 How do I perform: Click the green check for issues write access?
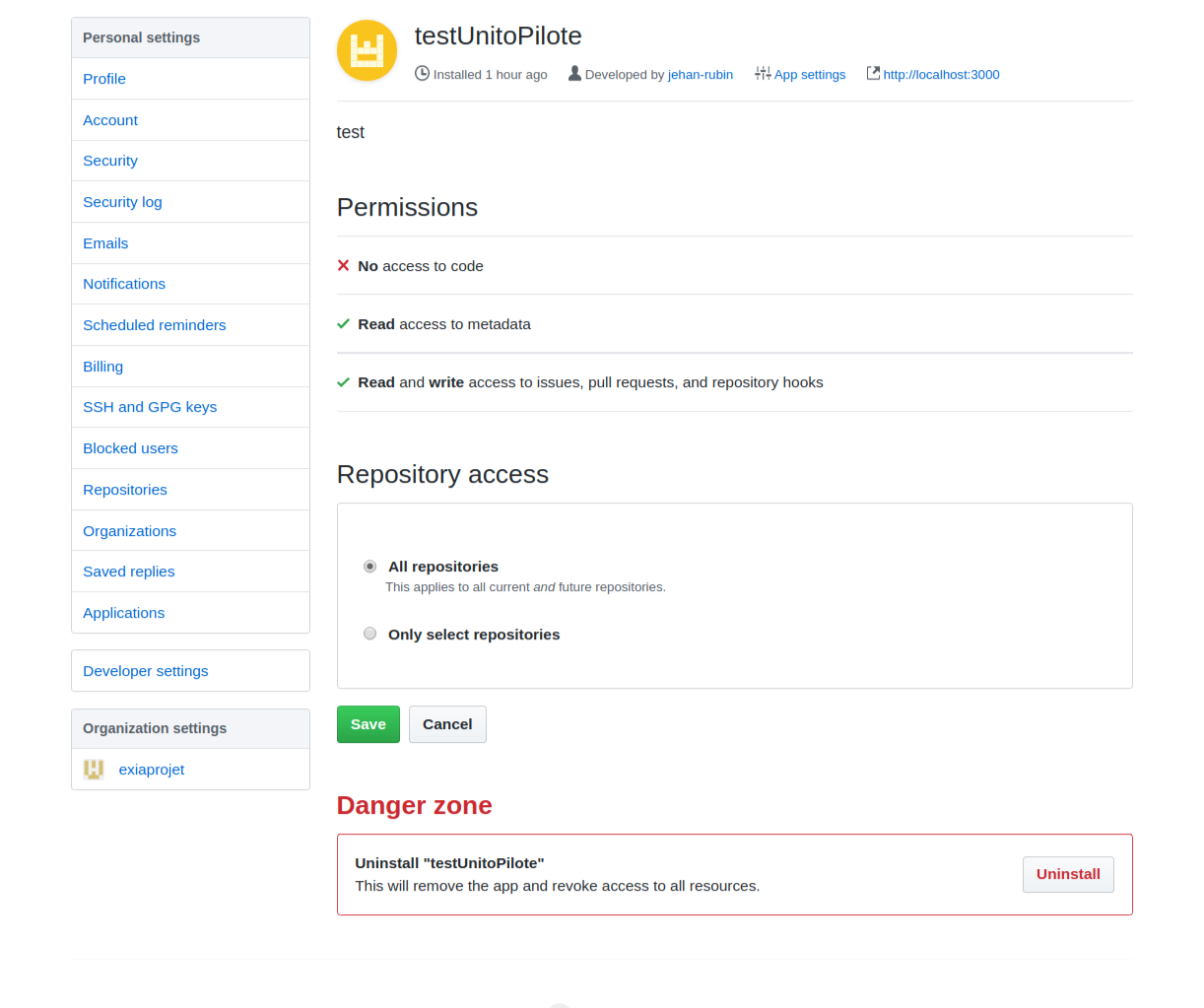click(343, 381)
